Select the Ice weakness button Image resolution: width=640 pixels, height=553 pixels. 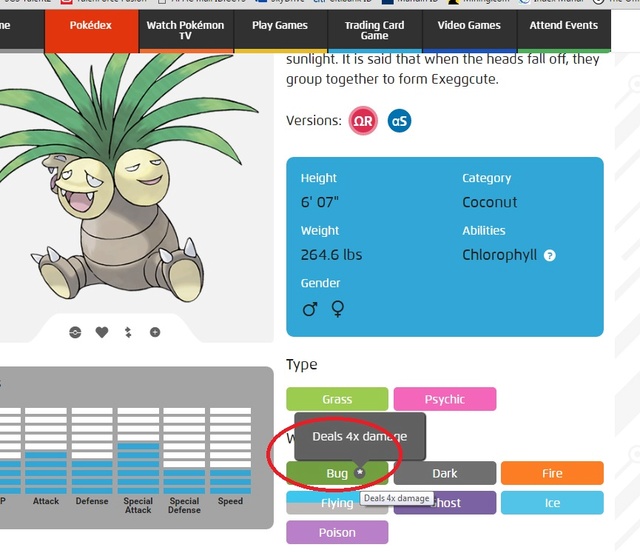(x=552, y=503)
